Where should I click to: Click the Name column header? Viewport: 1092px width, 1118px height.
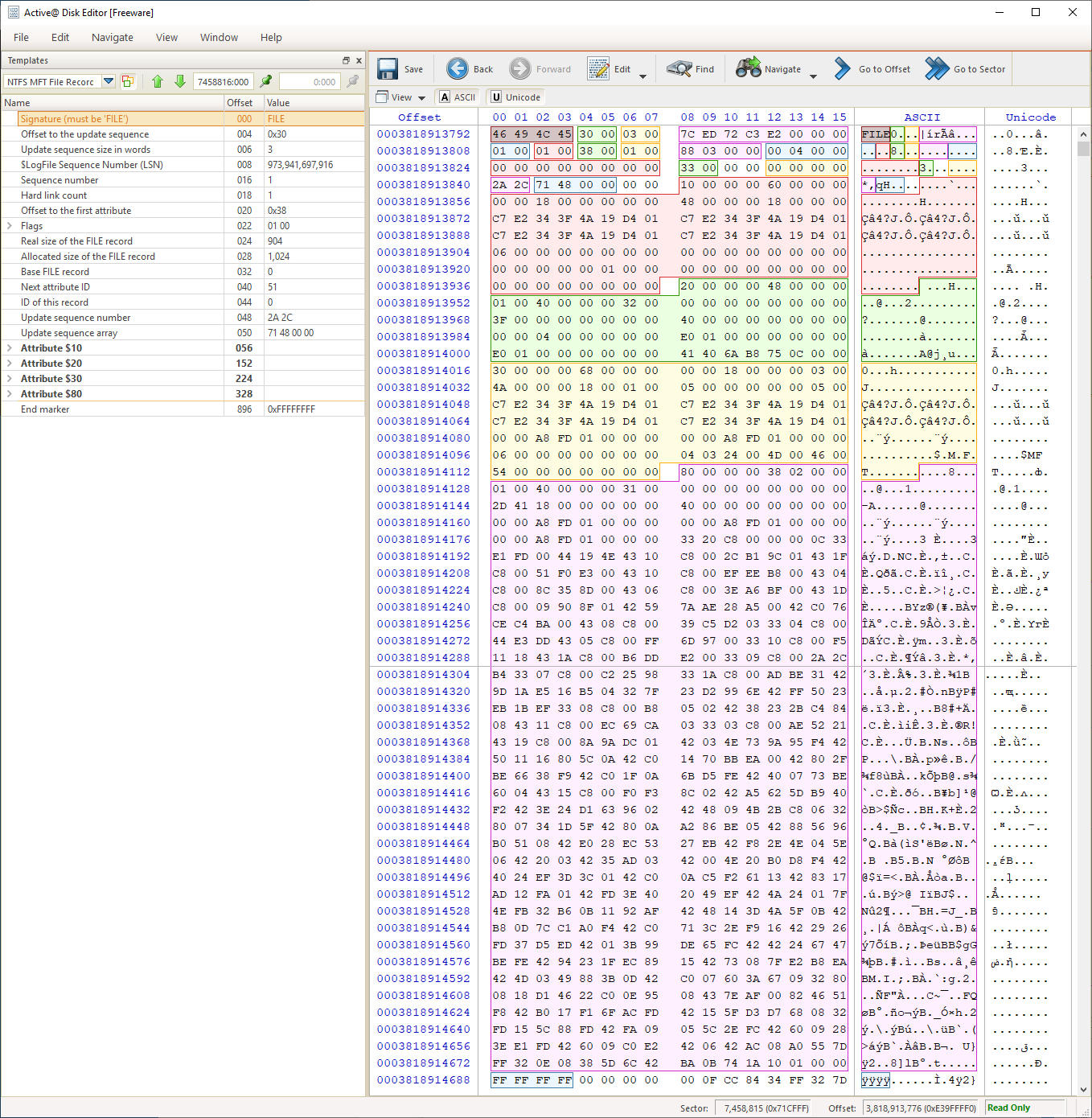[x=113, y=103]
